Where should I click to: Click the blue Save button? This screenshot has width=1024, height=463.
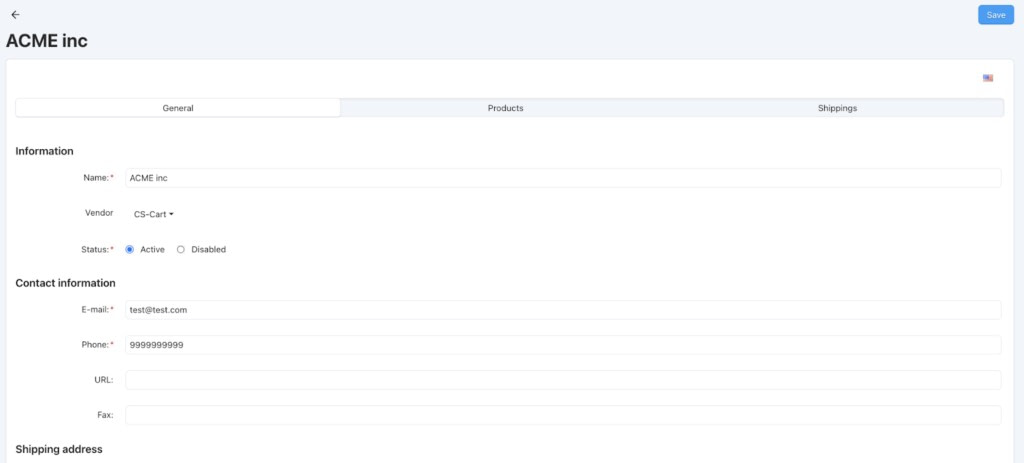[995, 15]
